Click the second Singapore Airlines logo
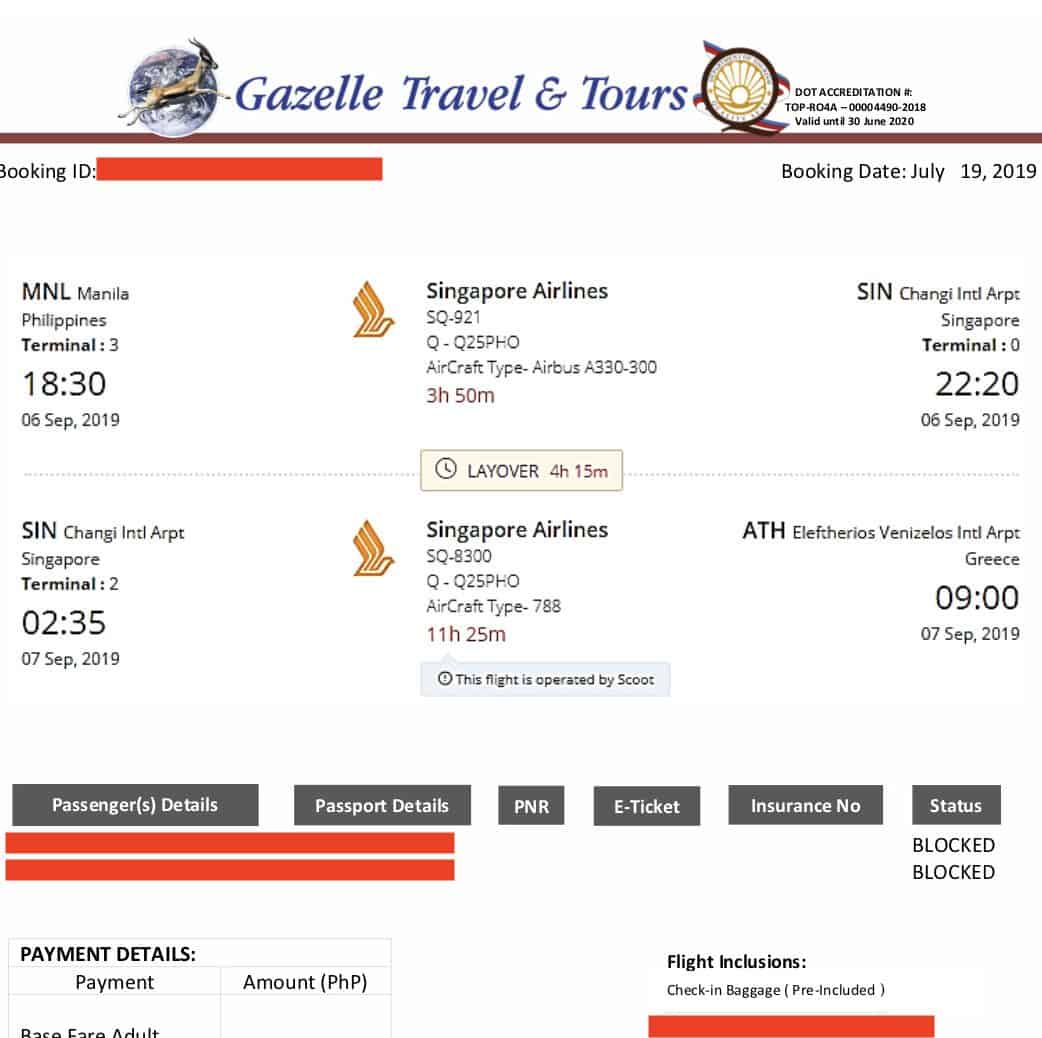The image size is (1042, 1038). click(x=372, y=548)
